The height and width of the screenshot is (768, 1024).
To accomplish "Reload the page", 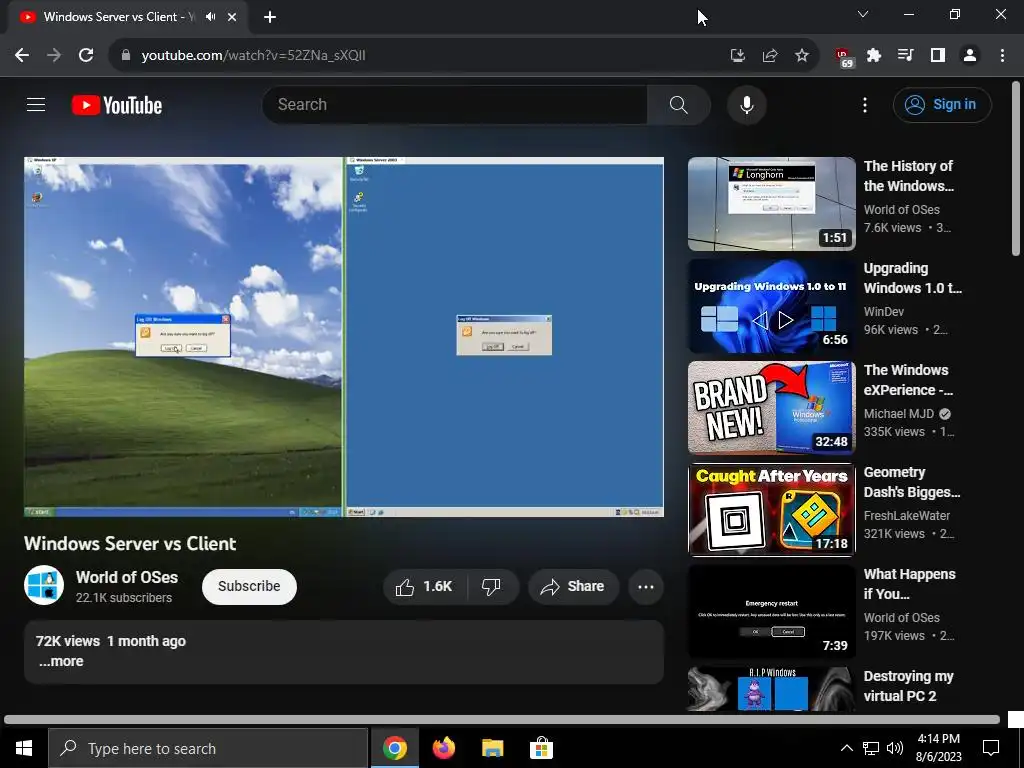I will point(86,55).
